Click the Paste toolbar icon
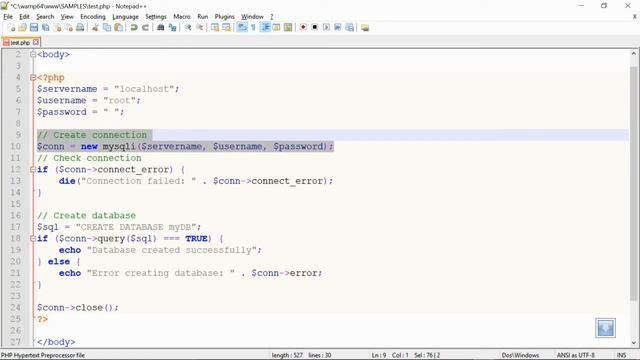Image resolution: width=640 pixels, height=360 pixels. tap(118, 28)
